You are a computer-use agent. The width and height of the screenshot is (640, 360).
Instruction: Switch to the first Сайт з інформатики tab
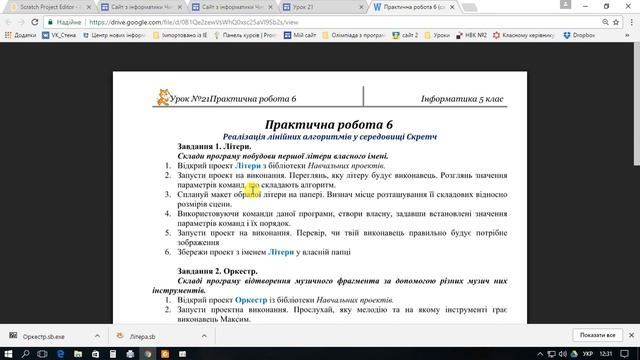click(140, 7)
